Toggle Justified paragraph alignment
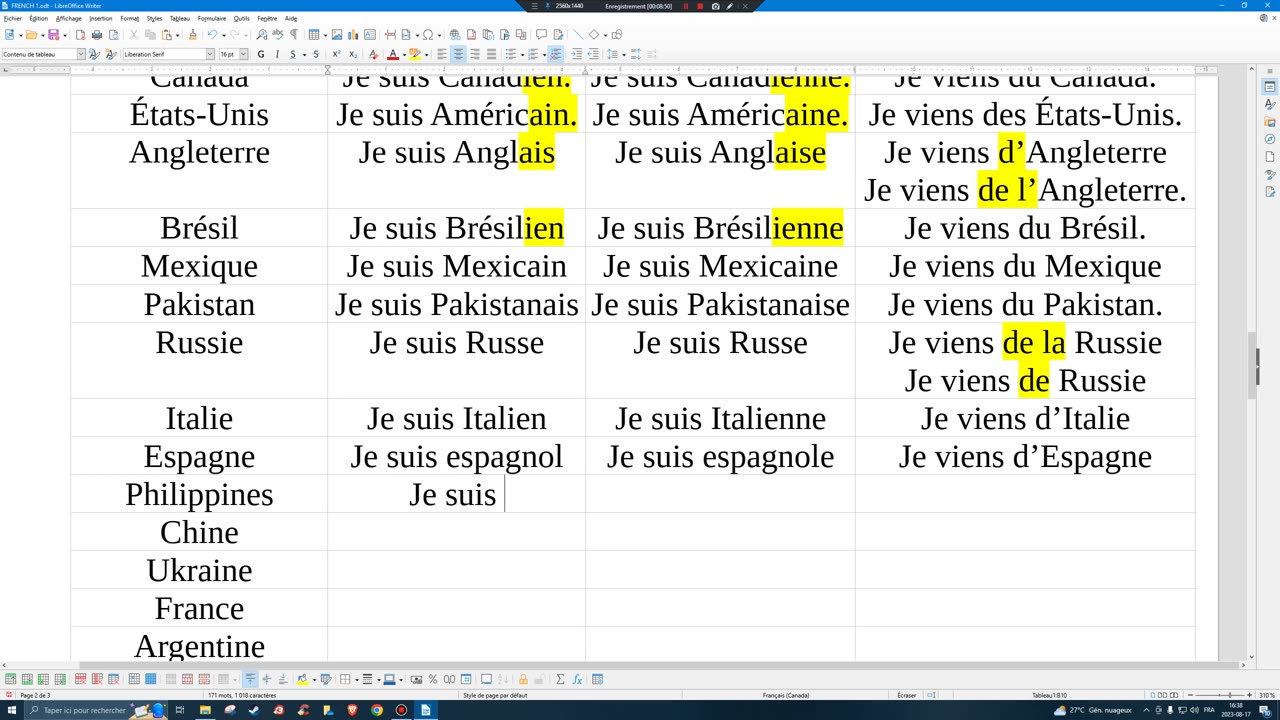 [490, 54]
